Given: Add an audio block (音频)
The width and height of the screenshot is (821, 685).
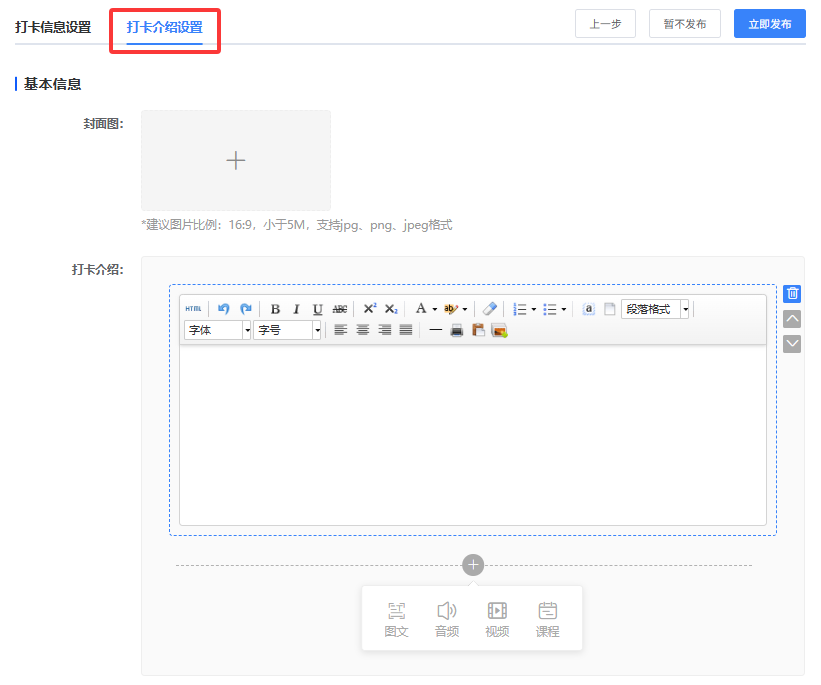Looking at the screenshot, I should coord(447,619).
